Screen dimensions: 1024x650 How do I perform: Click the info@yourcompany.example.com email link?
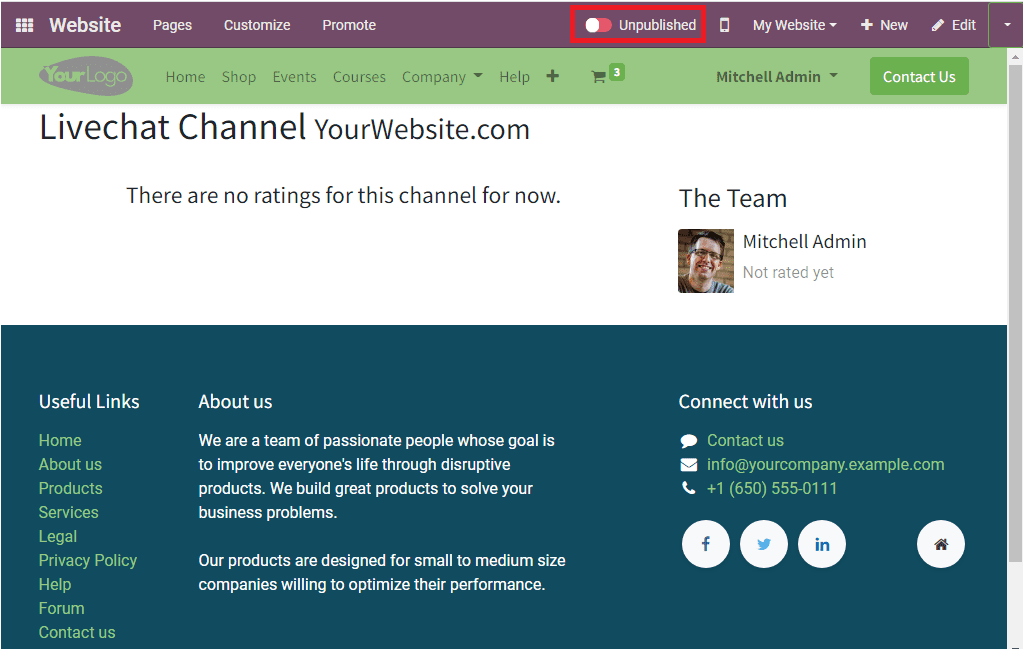click(x=825, y=464)
